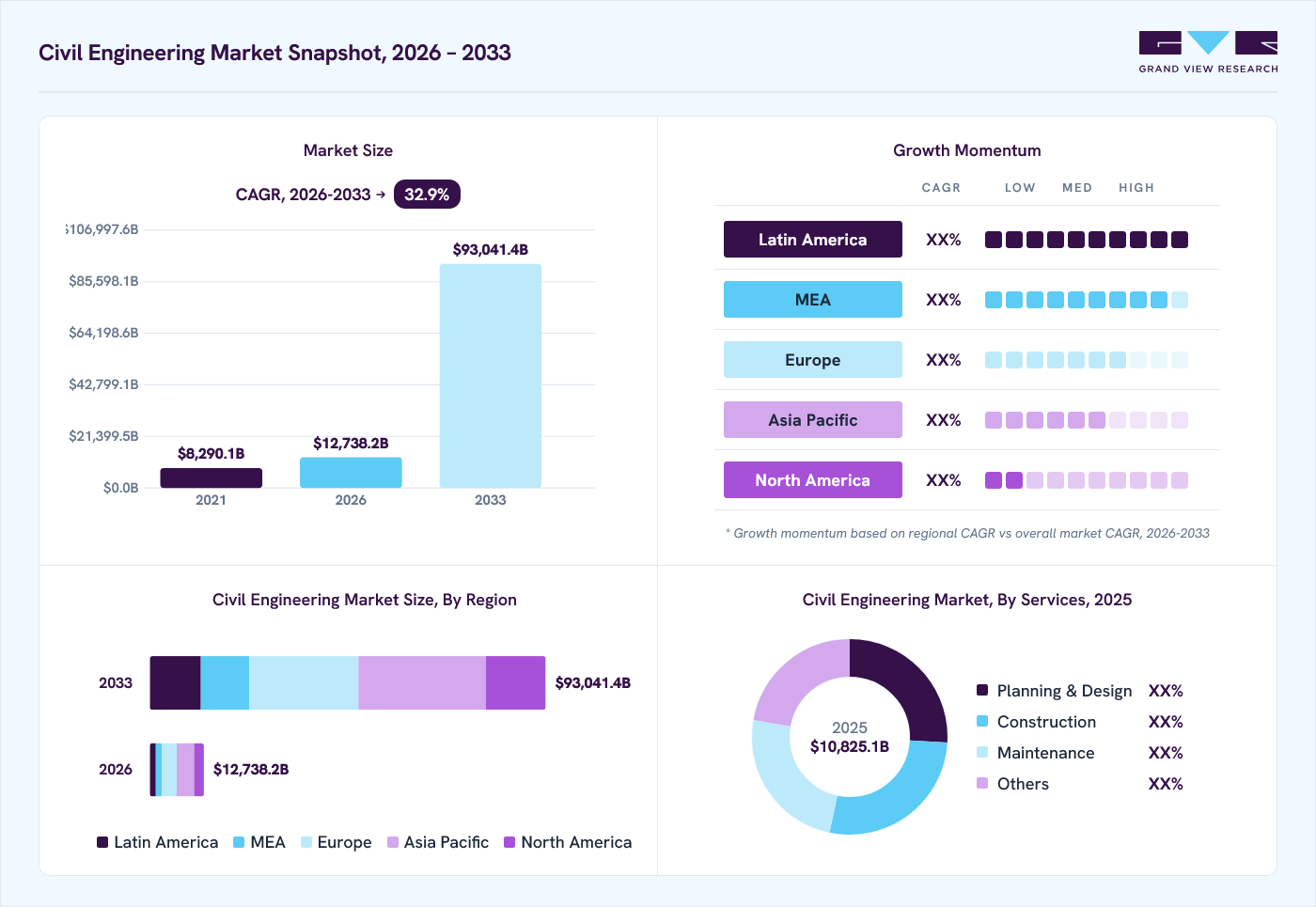Click the $12,738.2B label above 2026 bar

351,444
